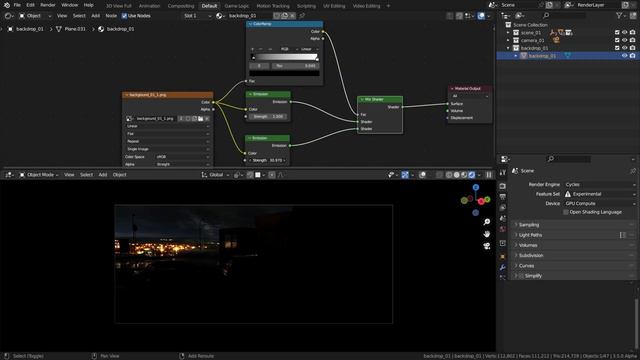Open the Render properties tab icon
Screen dimensions: 640x360
click(x=502, y=186)
